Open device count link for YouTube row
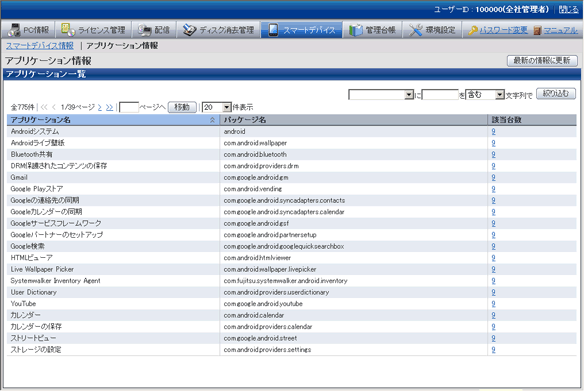This screenshot has width=584, height=391. coord(493,303)
